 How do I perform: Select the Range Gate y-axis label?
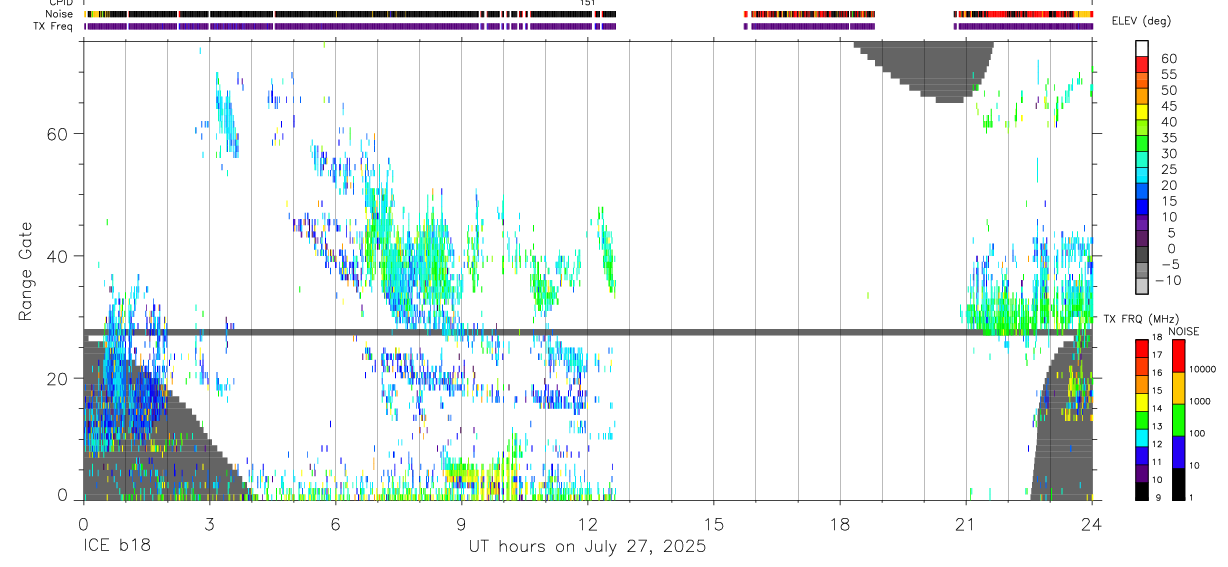click(x=25, y=270)
